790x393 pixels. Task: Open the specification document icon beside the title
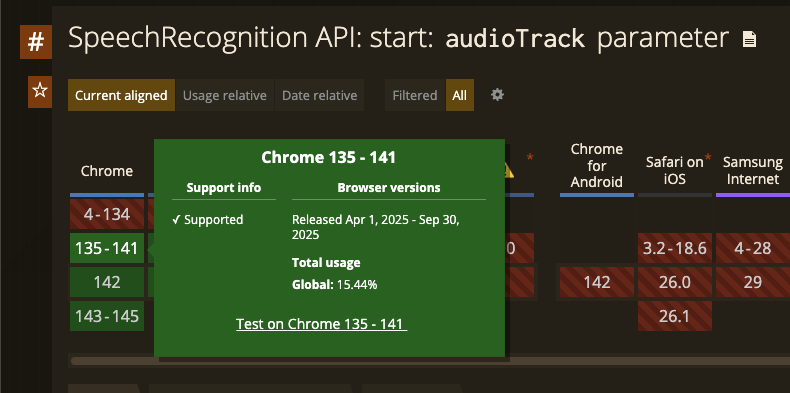click(749, 39)
